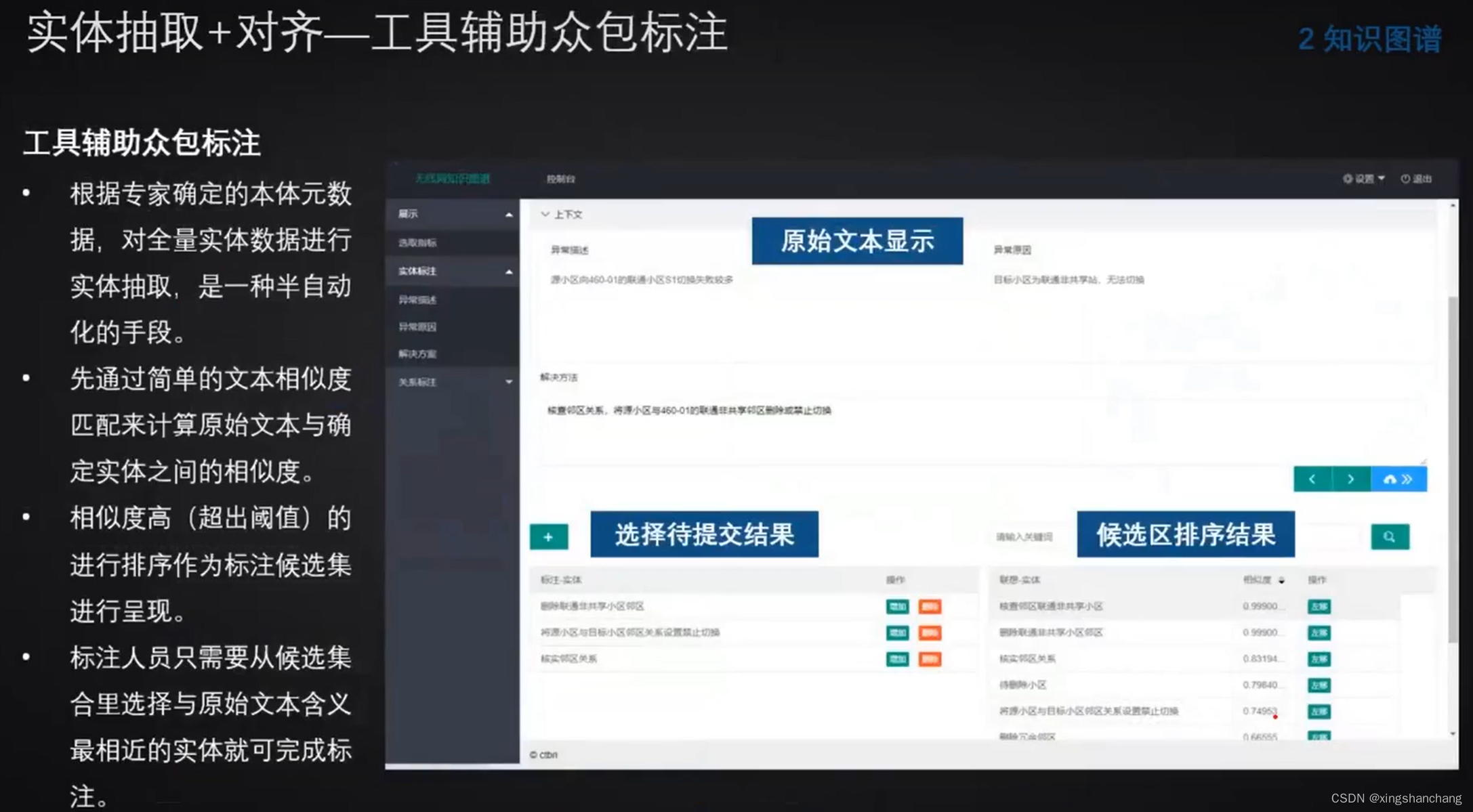Click the 无线网知识图谱 logo title
The image size is (1473, 812).
[x=453, y=178]
